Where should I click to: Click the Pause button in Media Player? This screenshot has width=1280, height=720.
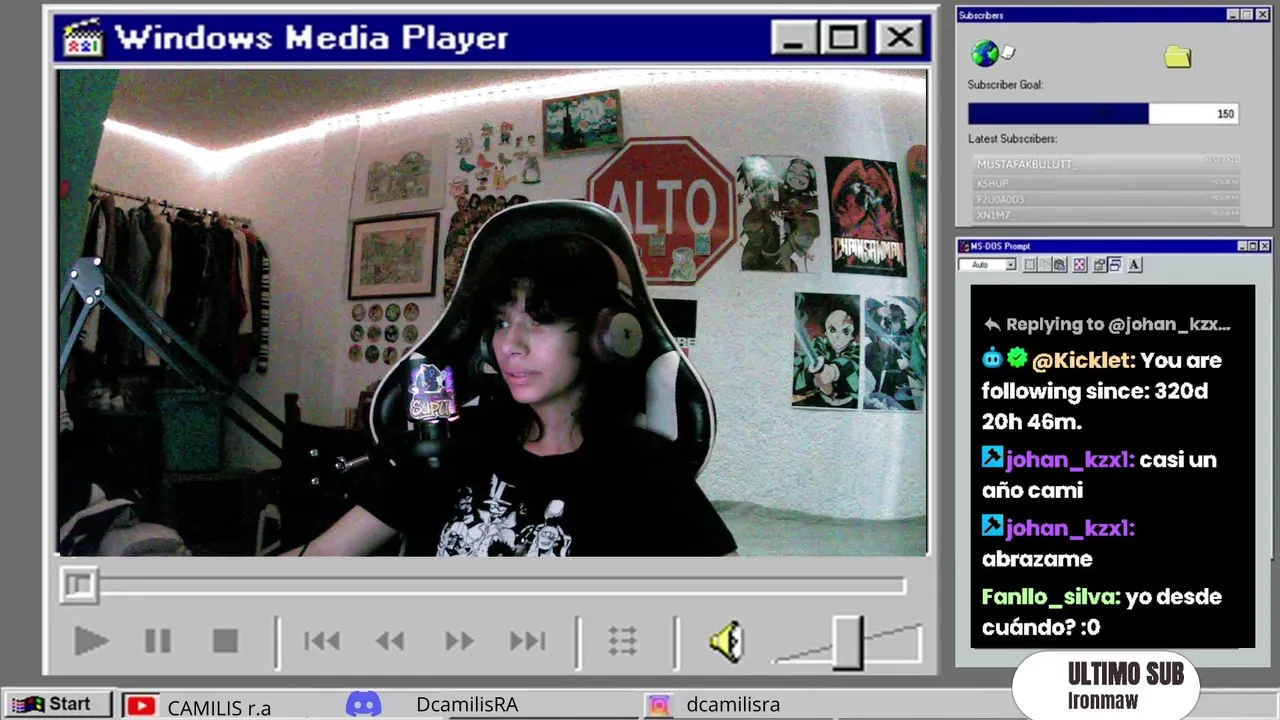click(158, 641)
